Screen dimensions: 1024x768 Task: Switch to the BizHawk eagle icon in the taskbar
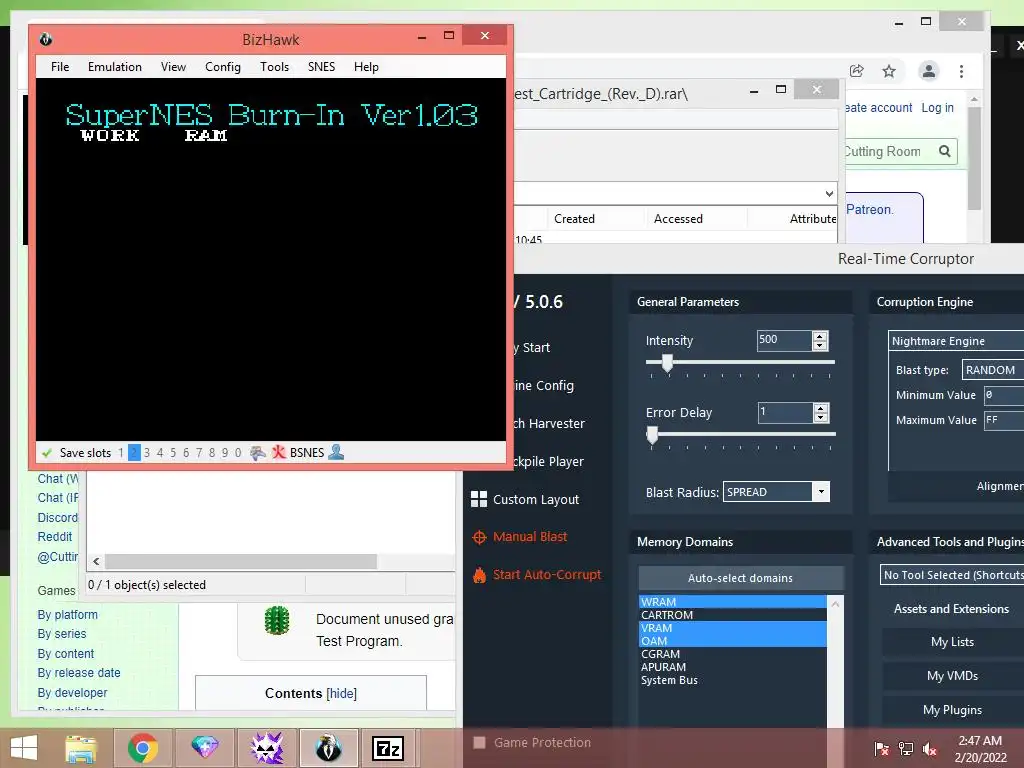[328, 748]
